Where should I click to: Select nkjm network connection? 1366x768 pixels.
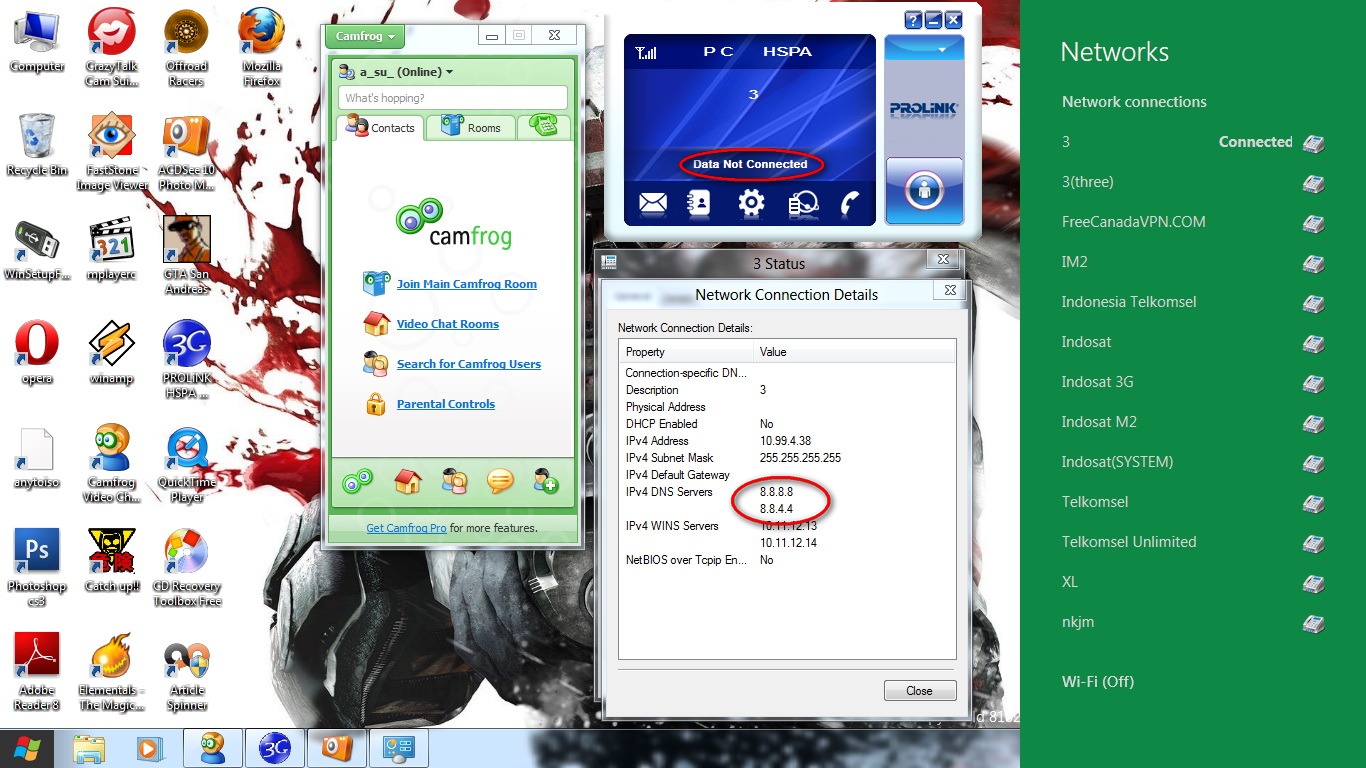[x=1193, y=622]
